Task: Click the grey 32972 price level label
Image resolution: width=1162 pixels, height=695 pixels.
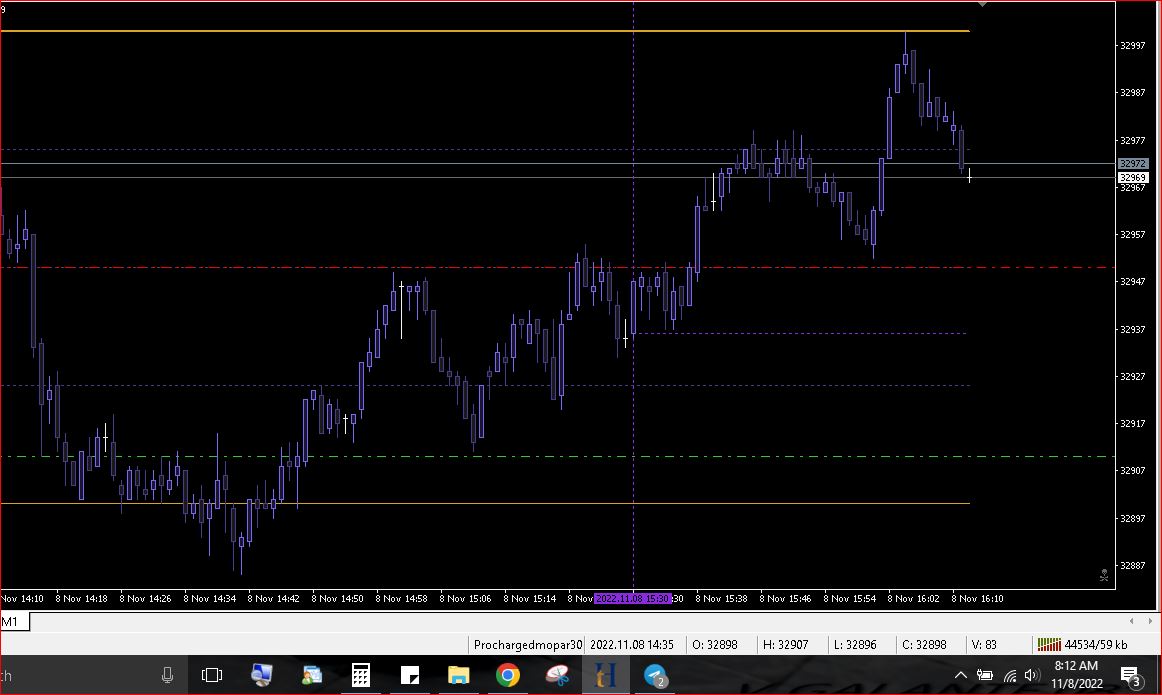Action: 1132,164
